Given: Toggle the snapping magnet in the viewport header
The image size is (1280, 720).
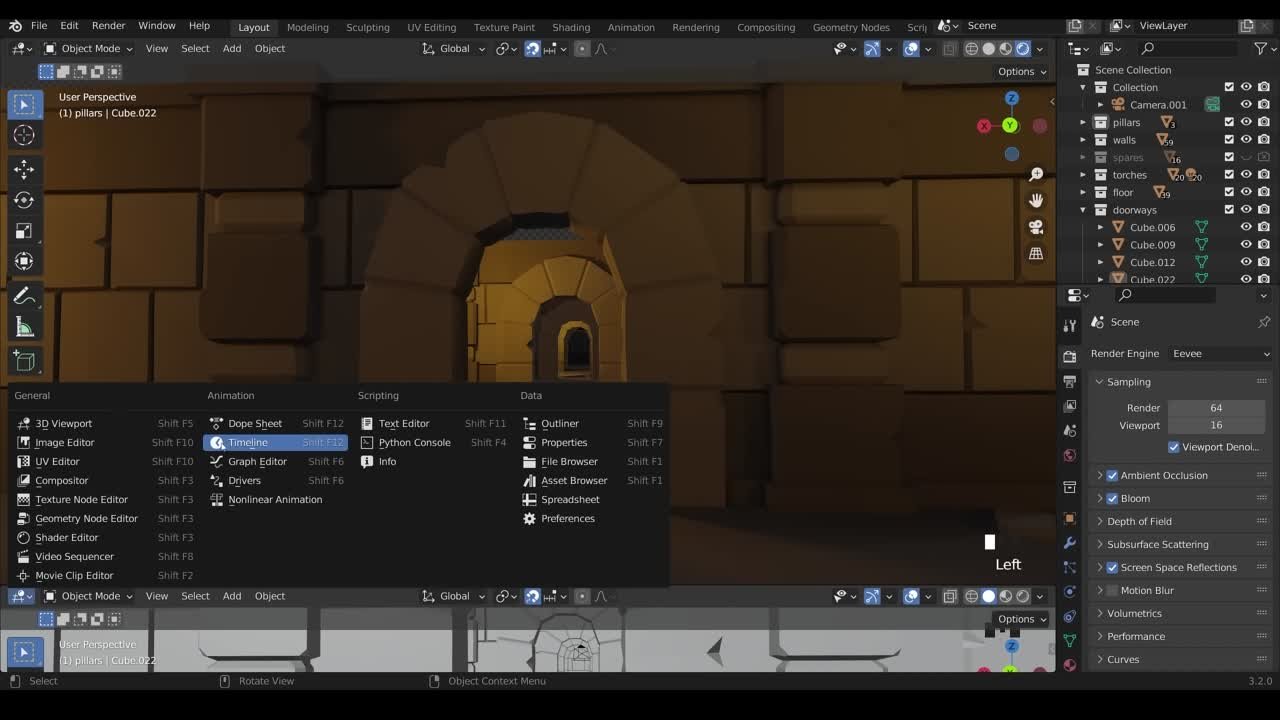Looking at the screenshot, I should 533,48.
